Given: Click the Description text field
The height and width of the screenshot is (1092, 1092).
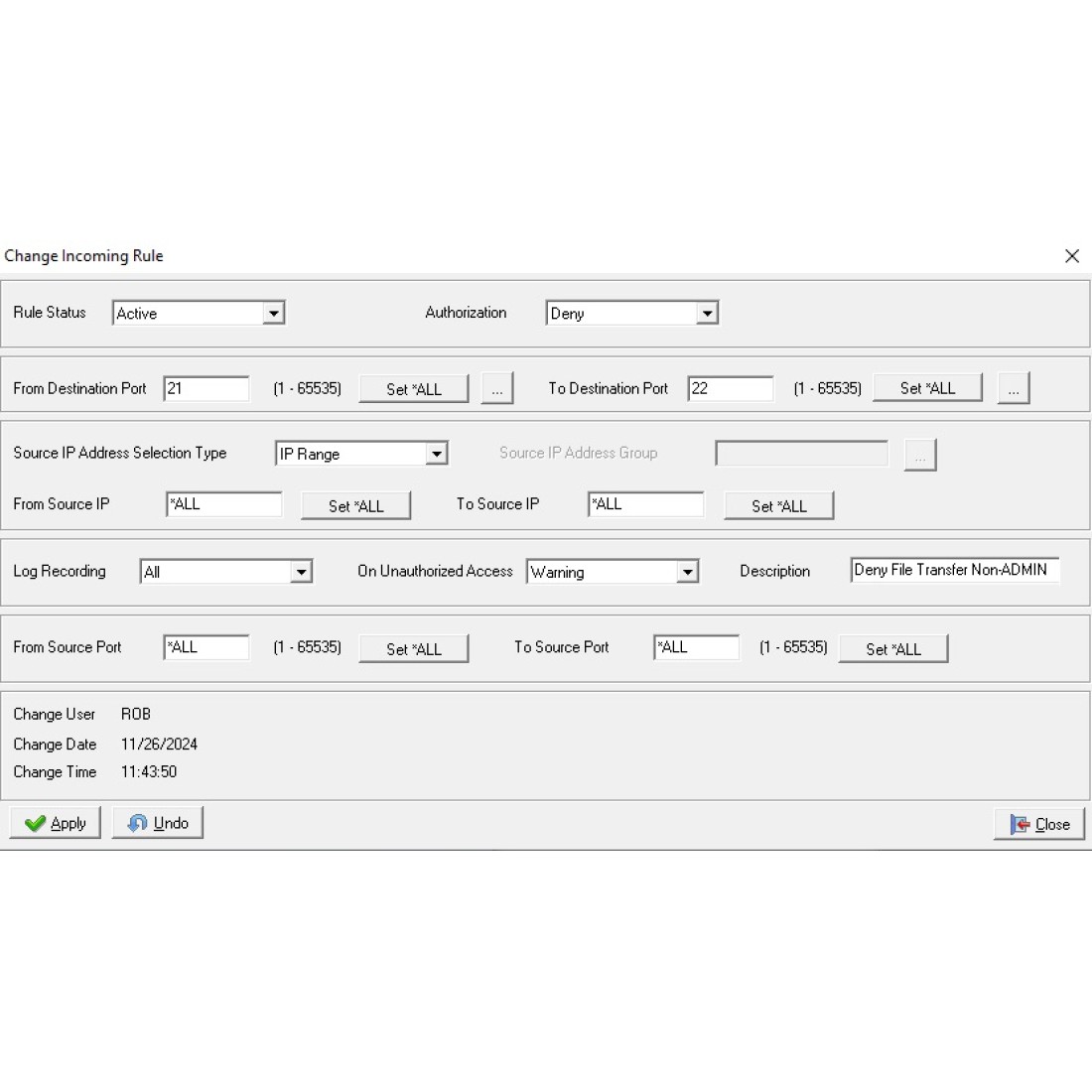Looking at the screenshot, I should [955, 570].
